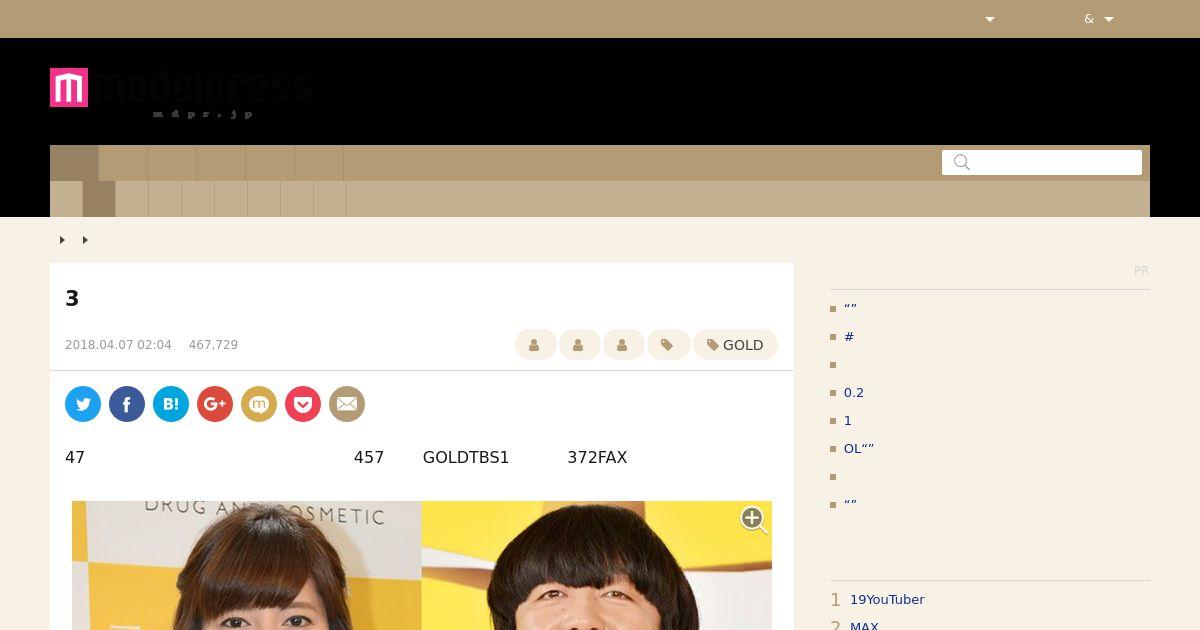Click the PR label above the sidebar list
This screenshot has height=630, width=1200.
click(x=1141, y=271)
